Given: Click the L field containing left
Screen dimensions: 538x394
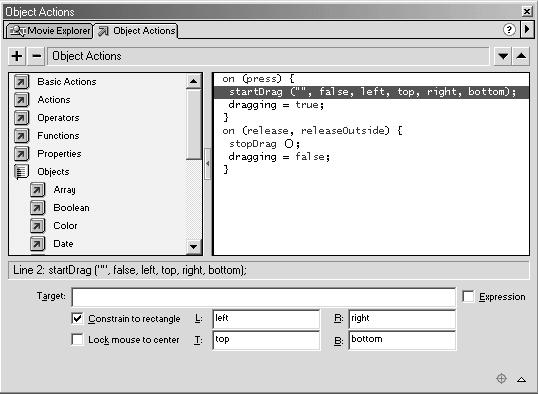Looking at the screenshot, I should pyautogui.click(x=266, y=319).
